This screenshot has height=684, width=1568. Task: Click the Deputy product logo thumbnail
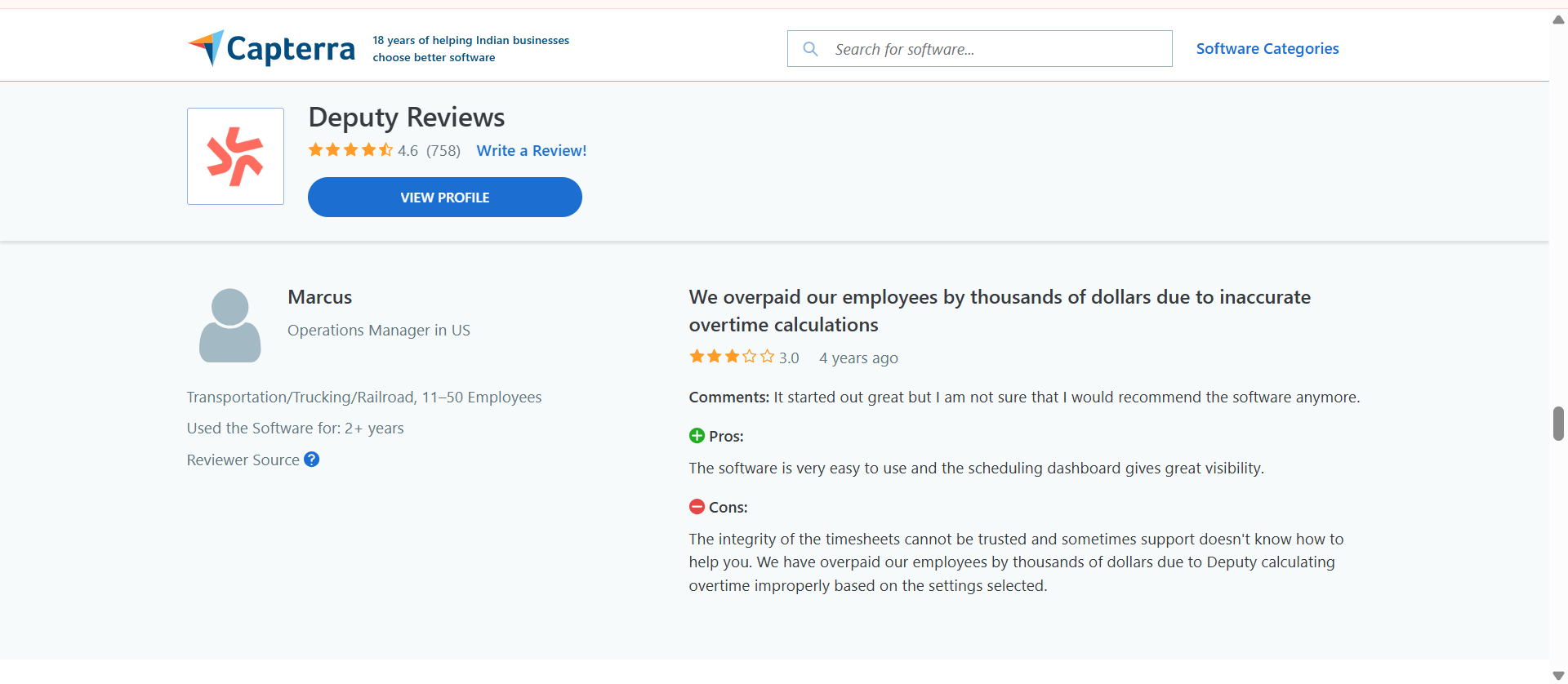click(x=235, y=156)
